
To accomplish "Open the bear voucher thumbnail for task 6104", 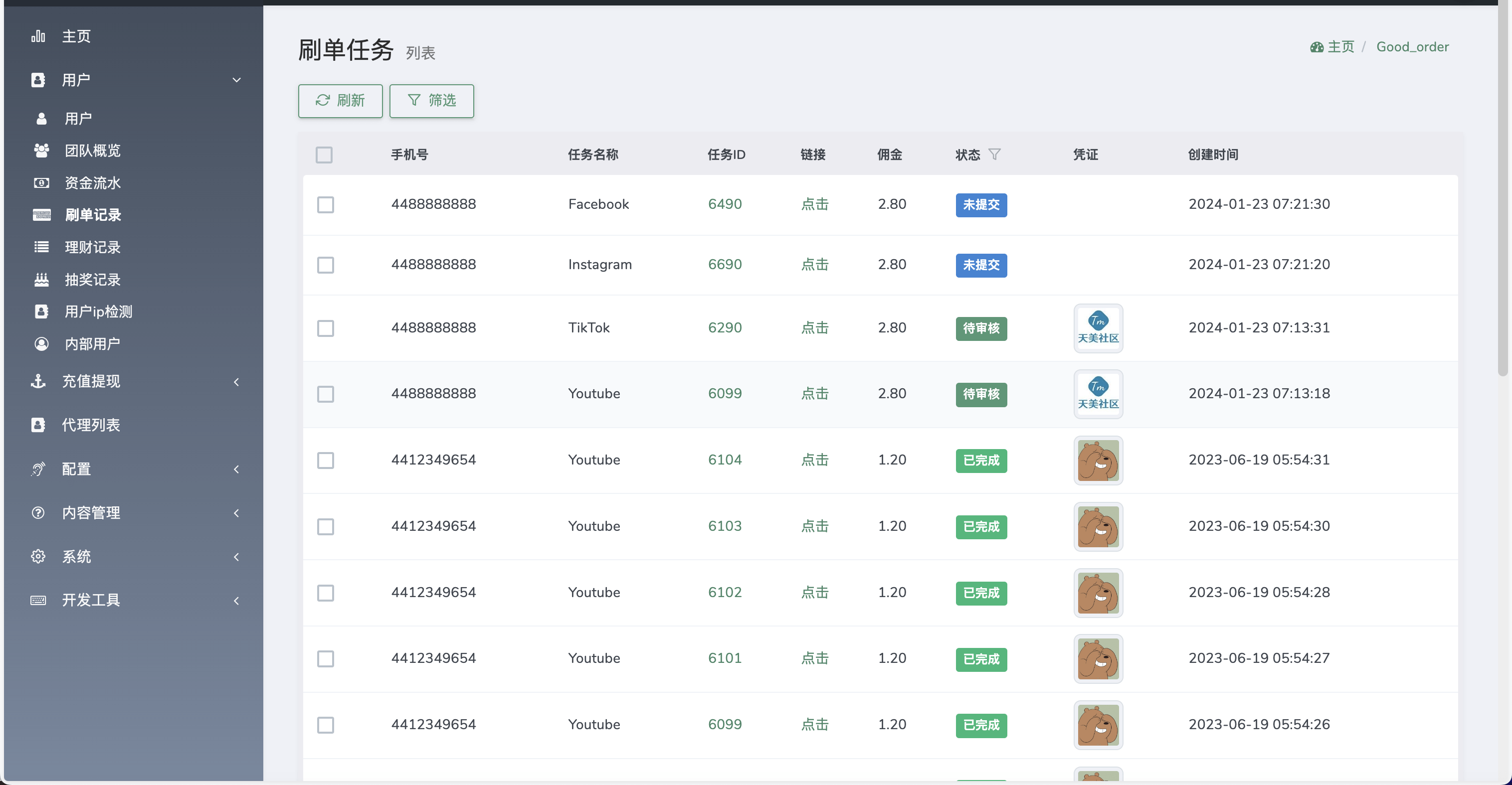I will pyautogui.click(x=1098, y=461).
